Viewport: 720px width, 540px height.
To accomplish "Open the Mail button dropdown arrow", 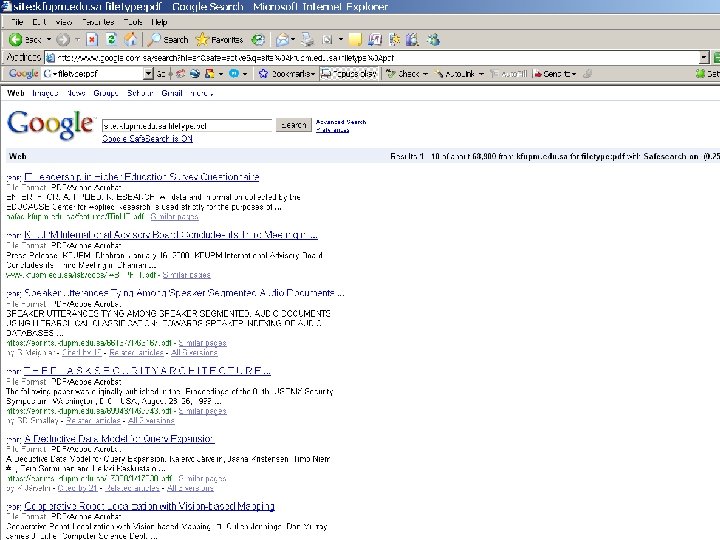I will (x=293, y=40).
